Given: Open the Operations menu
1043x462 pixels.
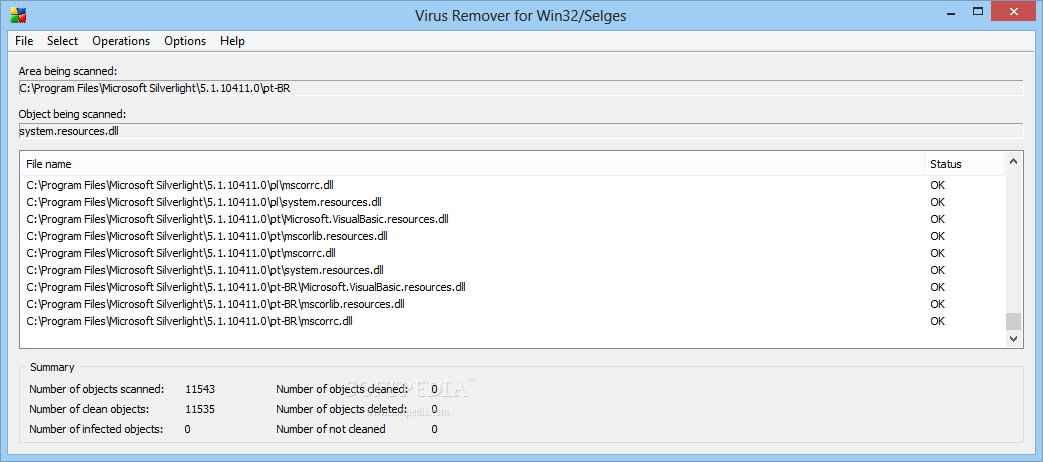Looking at the screenshot, I should coord(121,41).
